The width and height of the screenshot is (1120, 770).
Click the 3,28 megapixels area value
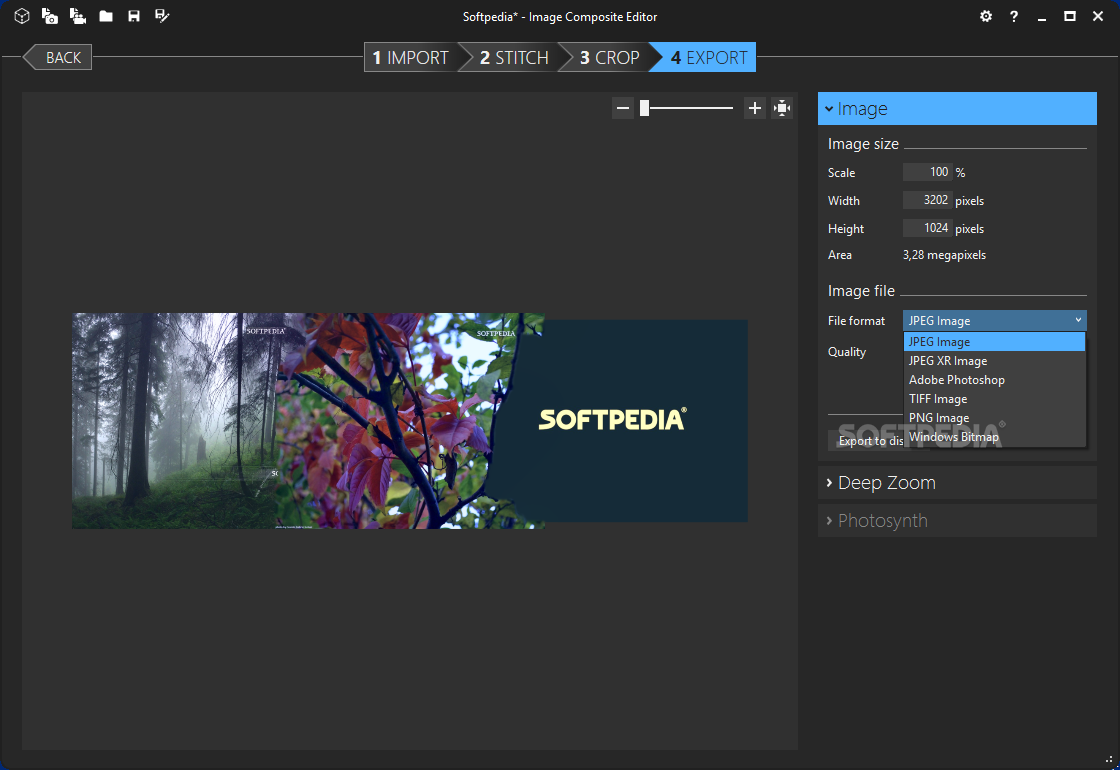pyautogui.click(x=944, y=255)
